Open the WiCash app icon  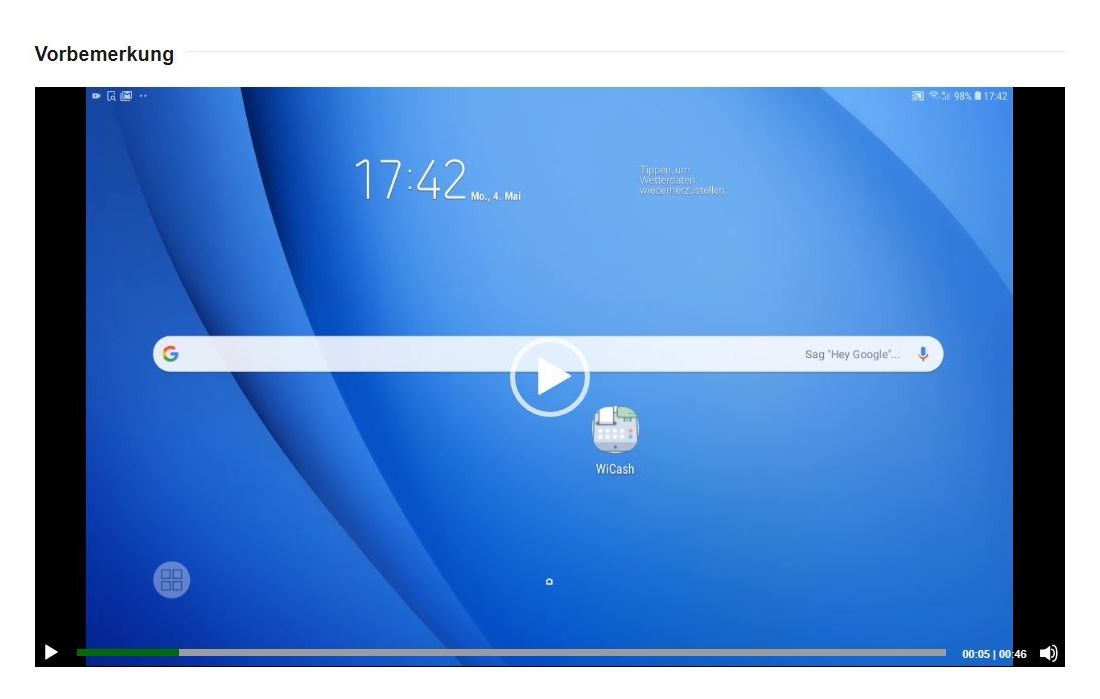[615, 432]
